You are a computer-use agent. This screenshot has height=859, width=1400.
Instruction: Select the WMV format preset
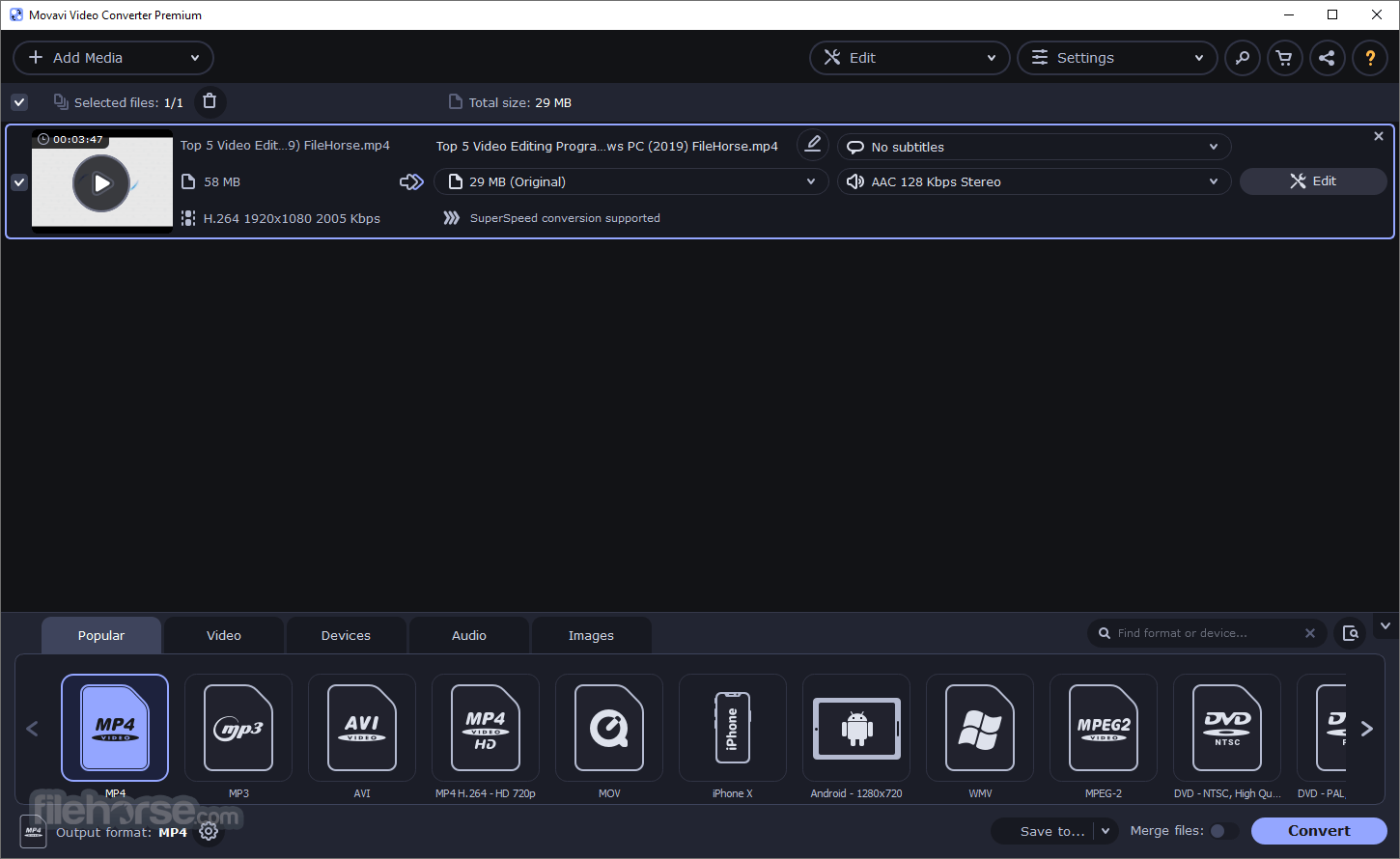coord(979,728)
